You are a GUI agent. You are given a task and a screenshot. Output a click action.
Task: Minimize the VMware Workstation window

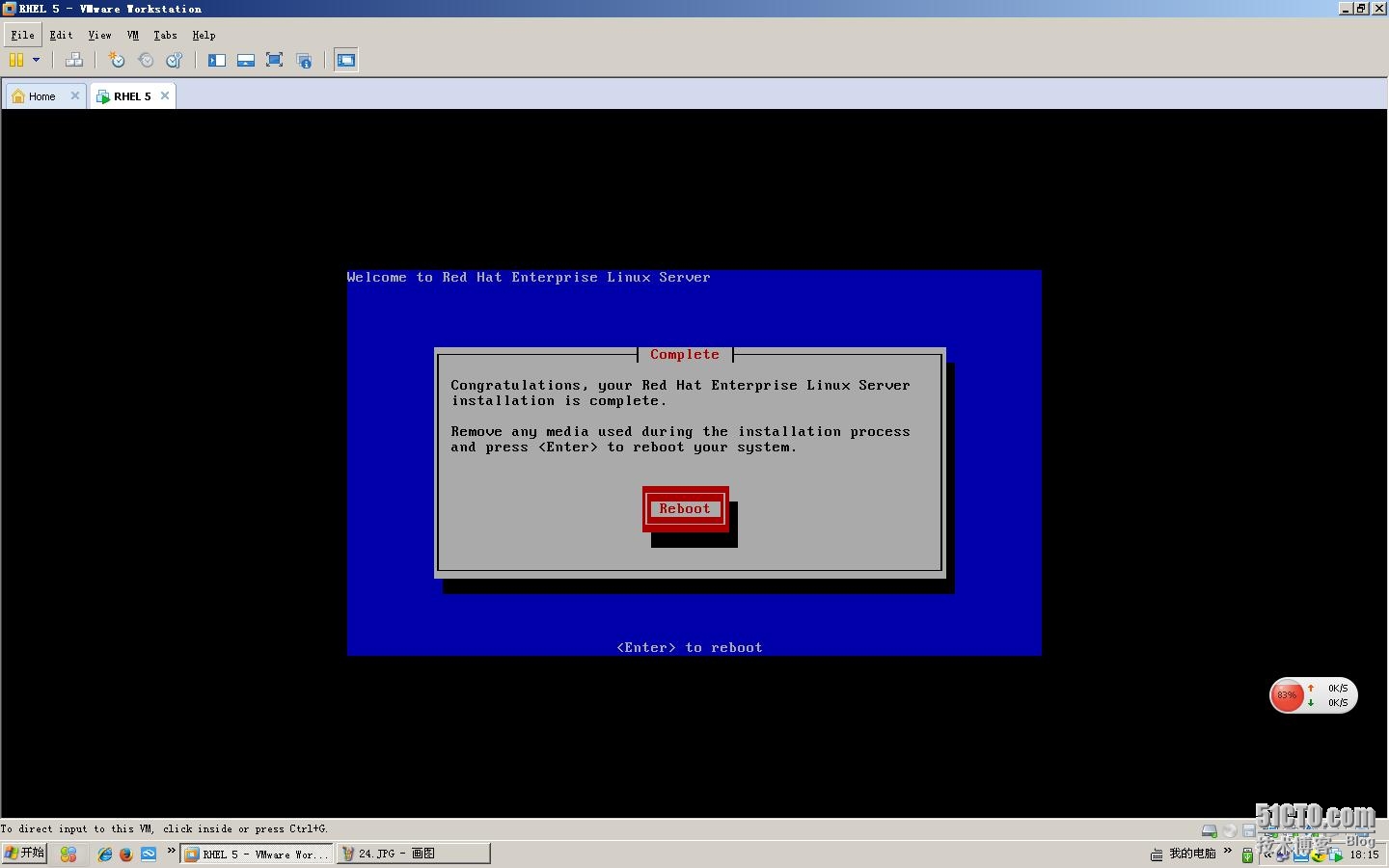[x=1347, y=9]
